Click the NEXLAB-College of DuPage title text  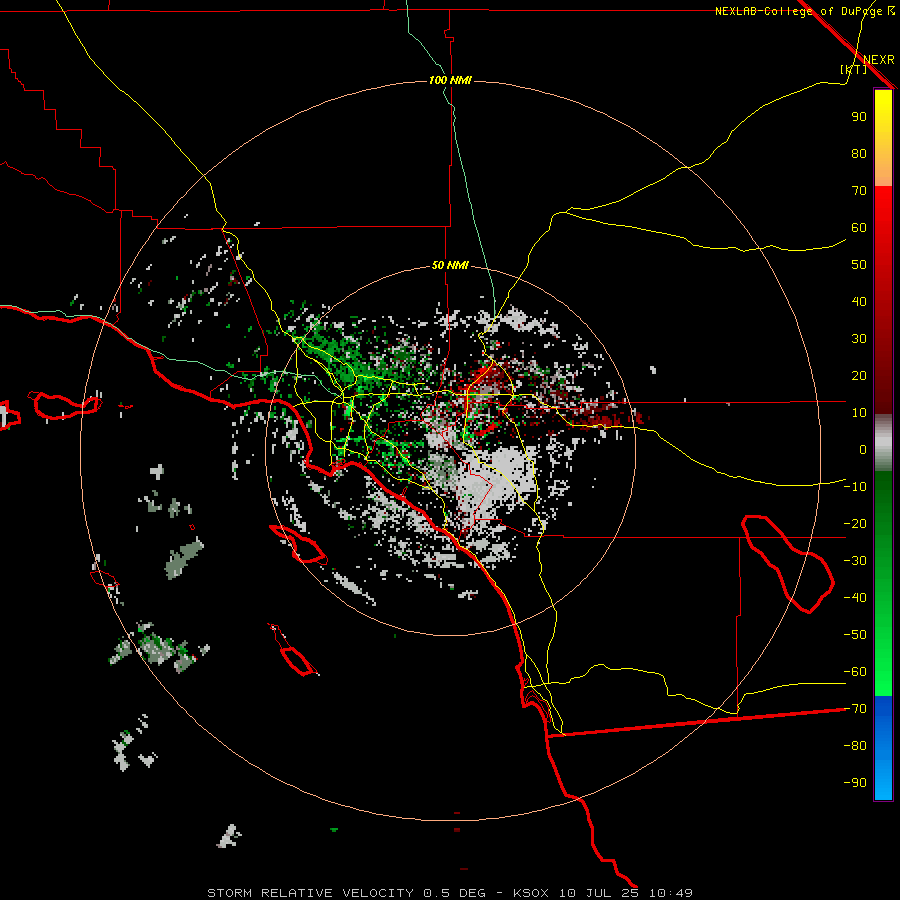[x=798, y=11]
